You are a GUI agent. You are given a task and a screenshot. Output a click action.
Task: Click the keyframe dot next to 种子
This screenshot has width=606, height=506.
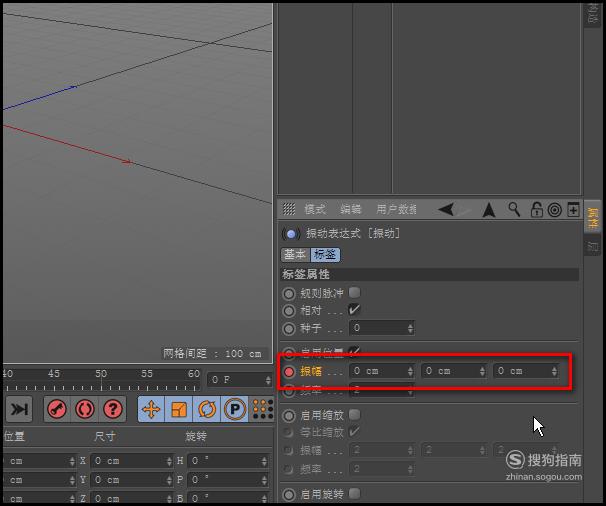pos(289,329)
